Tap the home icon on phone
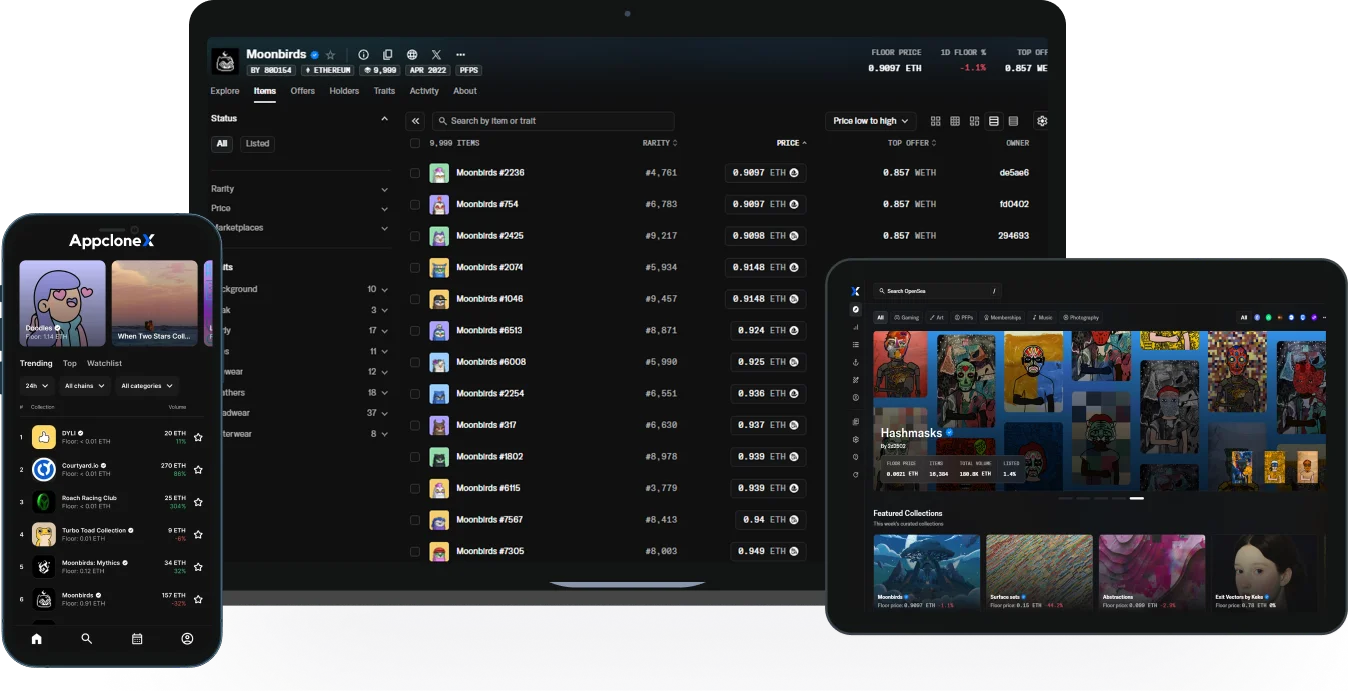 click(37, 638)
